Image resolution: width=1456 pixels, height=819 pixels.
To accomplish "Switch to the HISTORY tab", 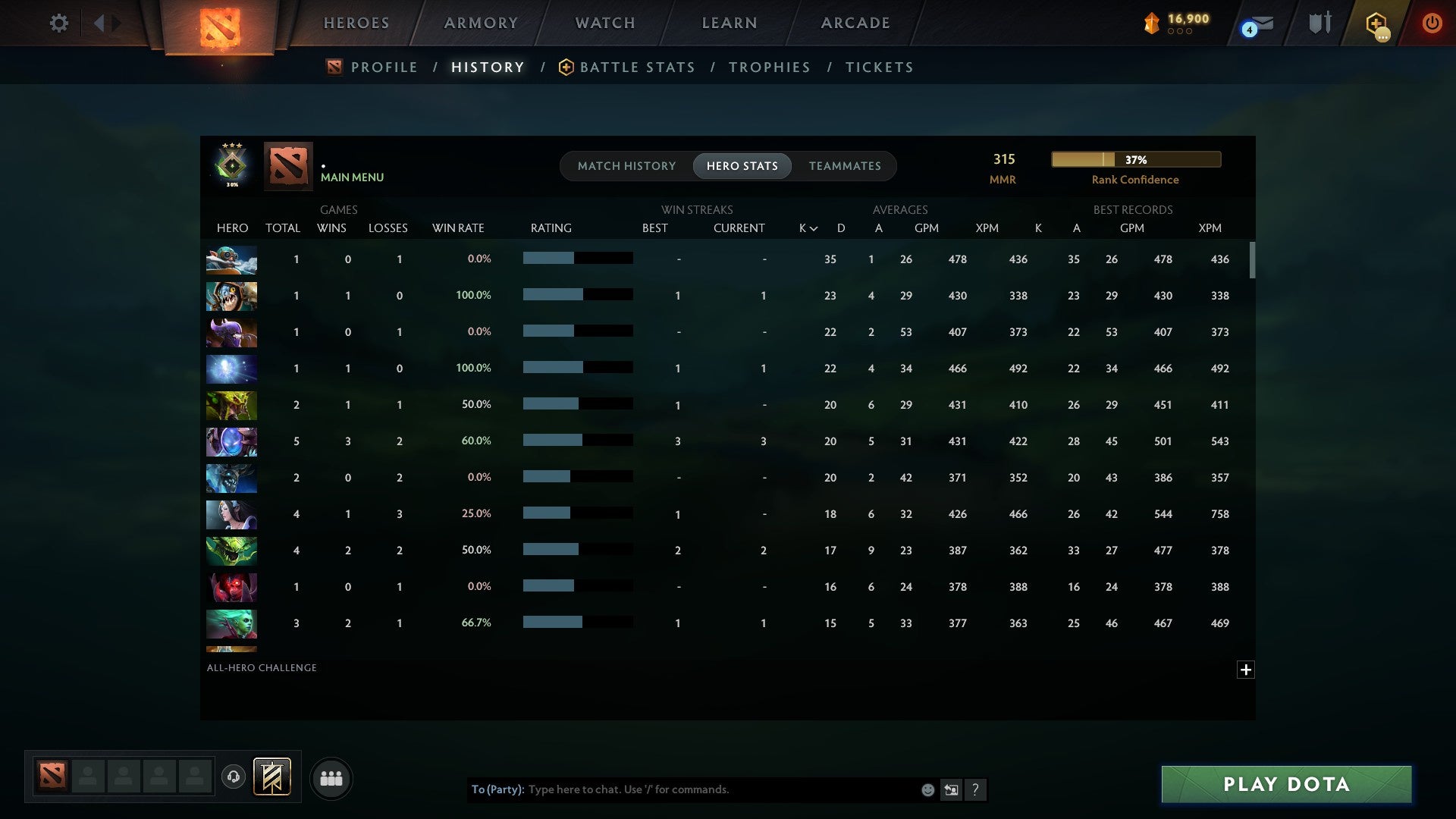I will (x=488, y=67).
